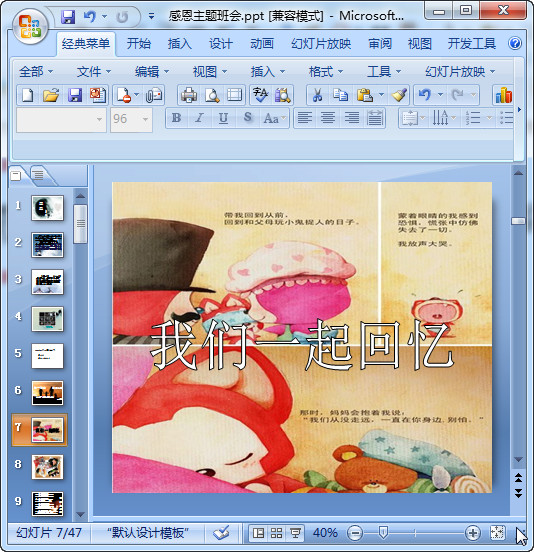Click the 默认设计模板 theme label
Image resolution: width=534 pixels, height=552 pixels.
tap(148, 533)
